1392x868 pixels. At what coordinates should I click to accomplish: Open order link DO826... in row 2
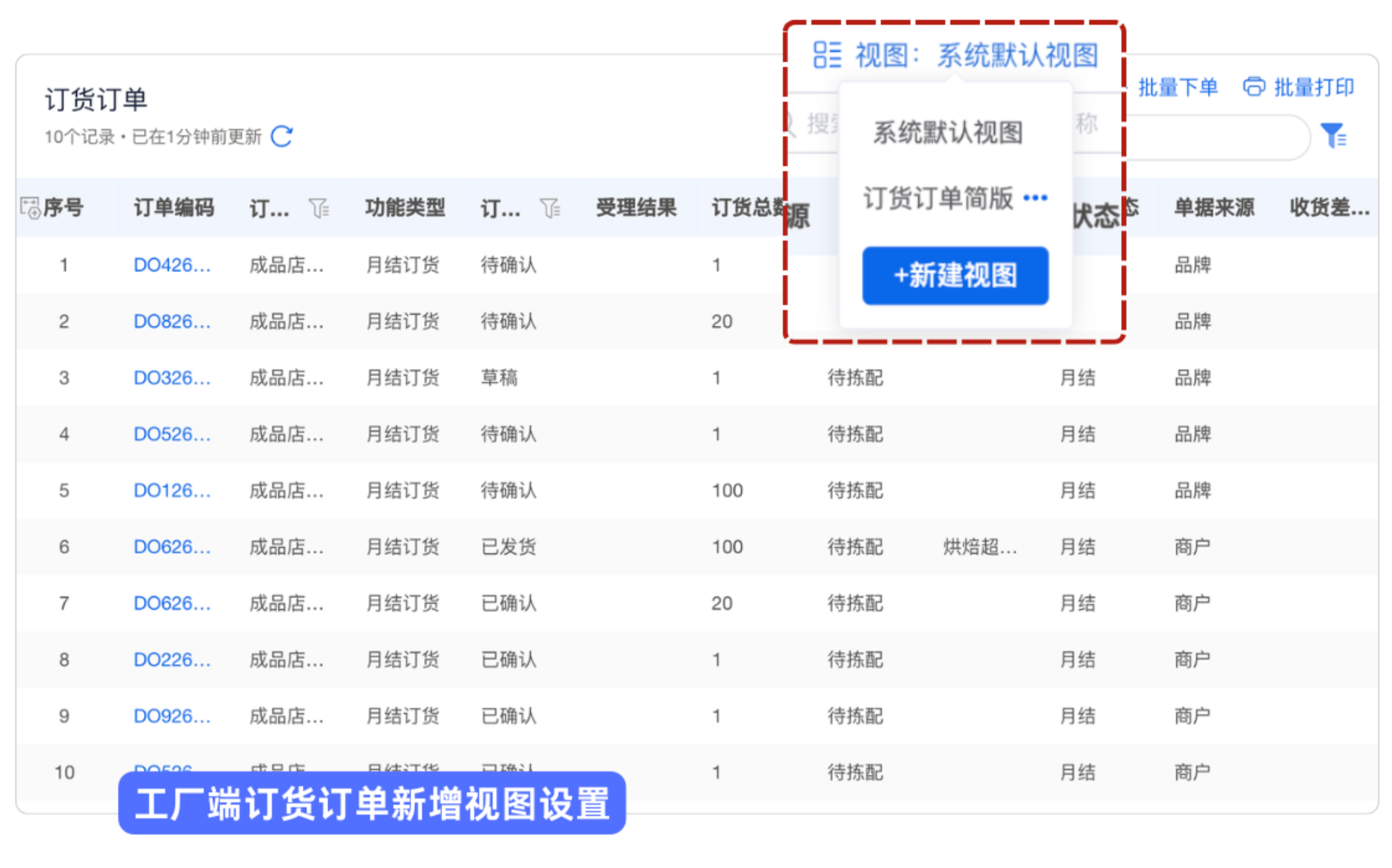point(172,322)
